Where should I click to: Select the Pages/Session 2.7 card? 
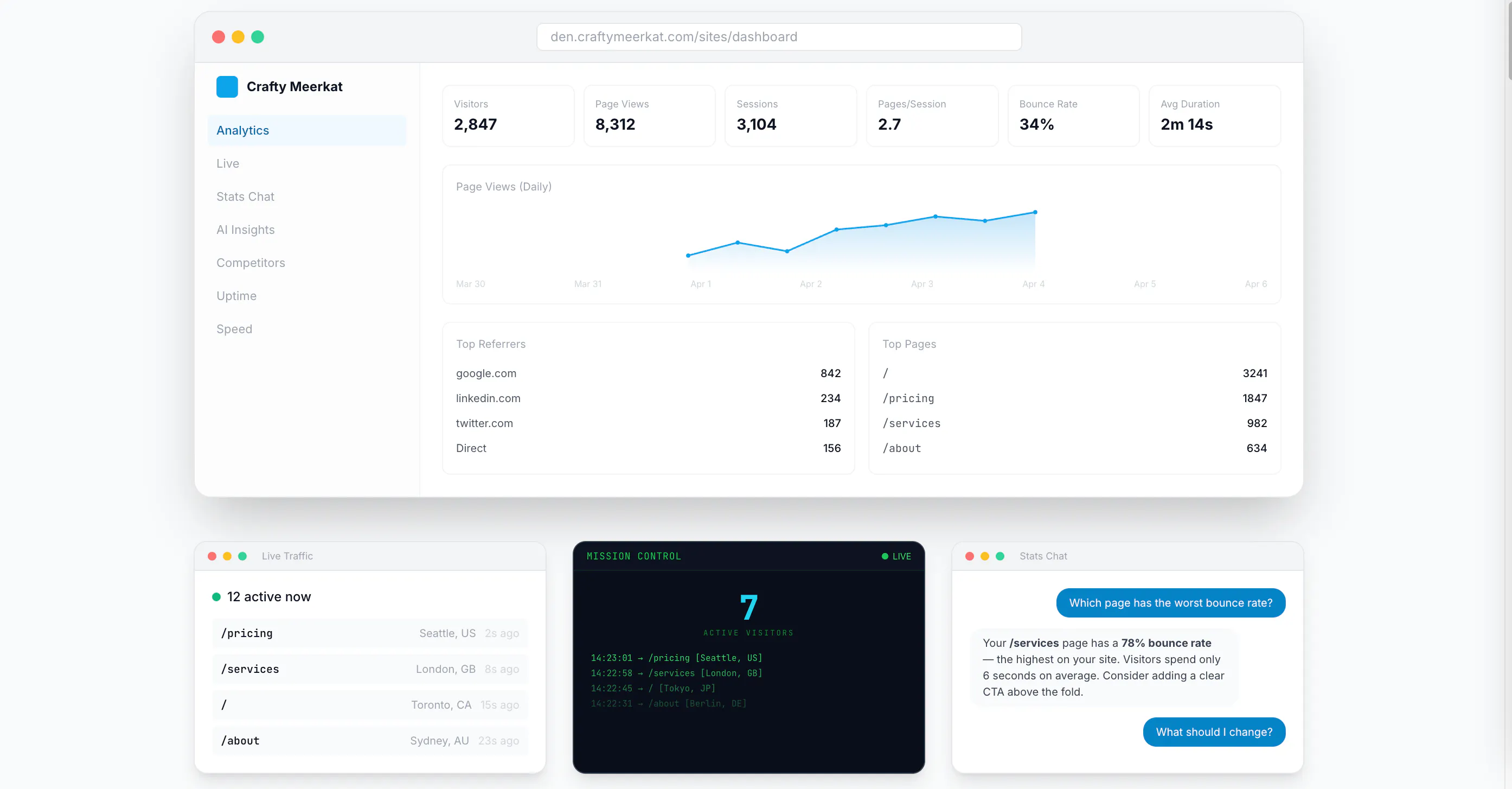click(x=932, y=116)
